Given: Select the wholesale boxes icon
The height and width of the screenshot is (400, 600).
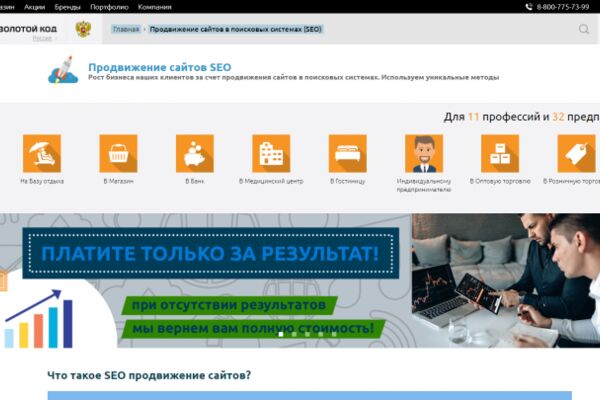Looking at the screenshot, I should [500, 153].
